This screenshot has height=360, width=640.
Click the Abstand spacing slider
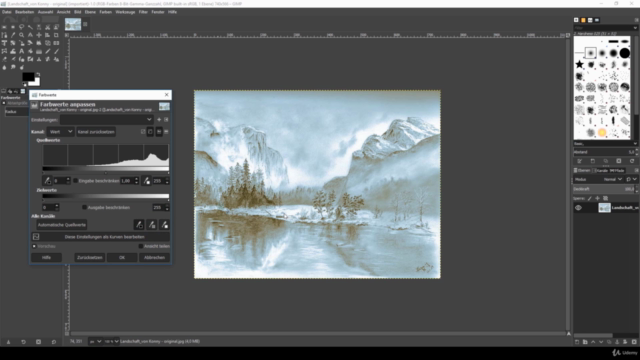pyautogui.click(x=604, y=152)
